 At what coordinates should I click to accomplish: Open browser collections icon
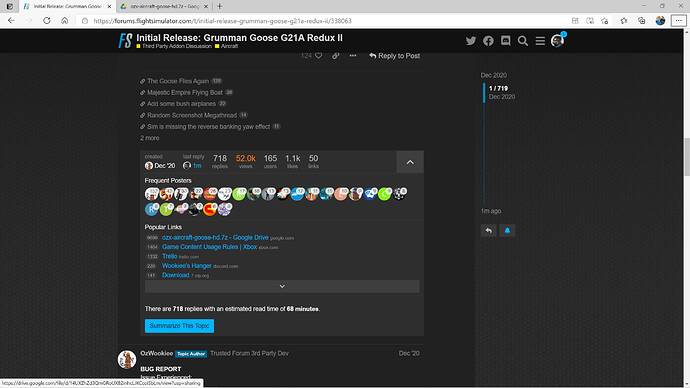pos(642,21)
